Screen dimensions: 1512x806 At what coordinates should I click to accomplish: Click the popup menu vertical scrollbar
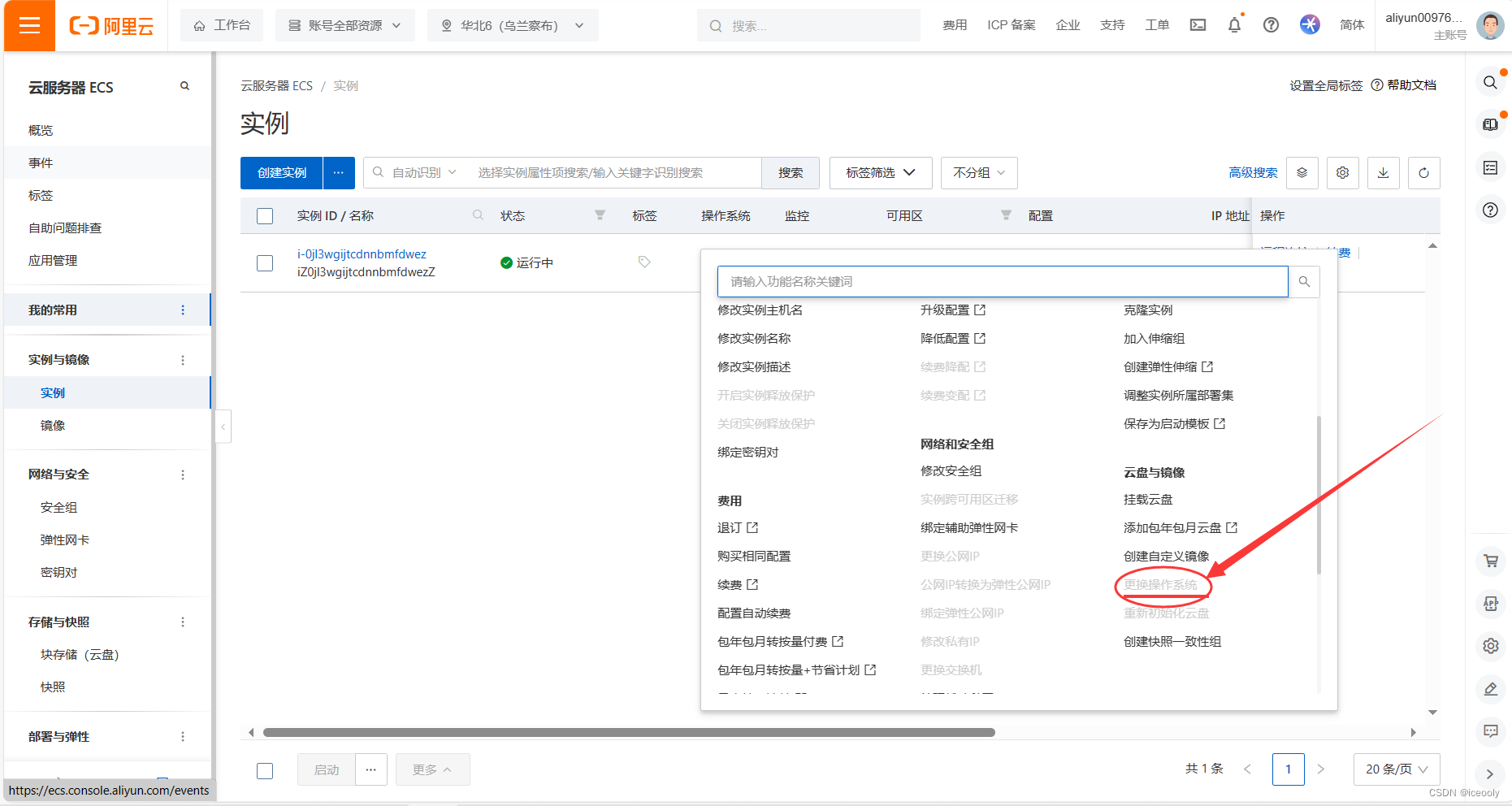pos(1319,495)
